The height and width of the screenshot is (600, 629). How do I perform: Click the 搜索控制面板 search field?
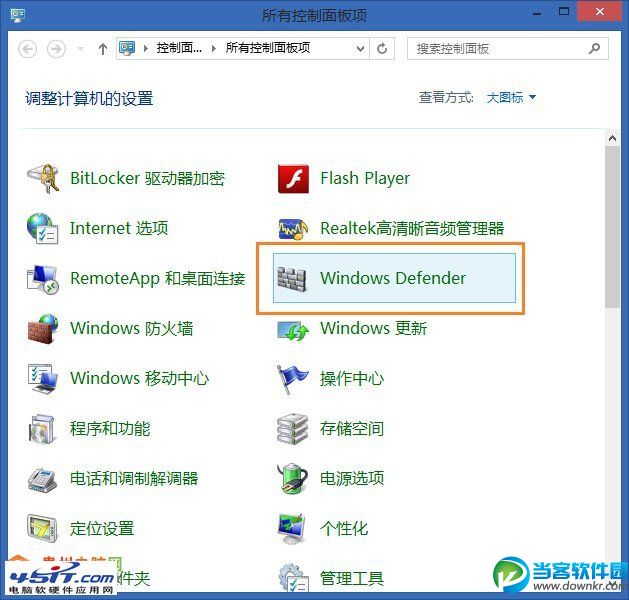tap(508, 49)
